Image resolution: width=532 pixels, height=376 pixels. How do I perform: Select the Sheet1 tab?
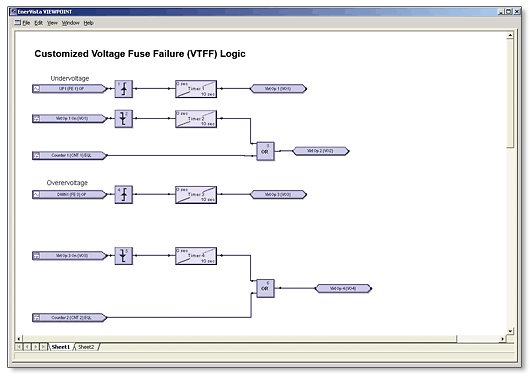click(60, 347)
